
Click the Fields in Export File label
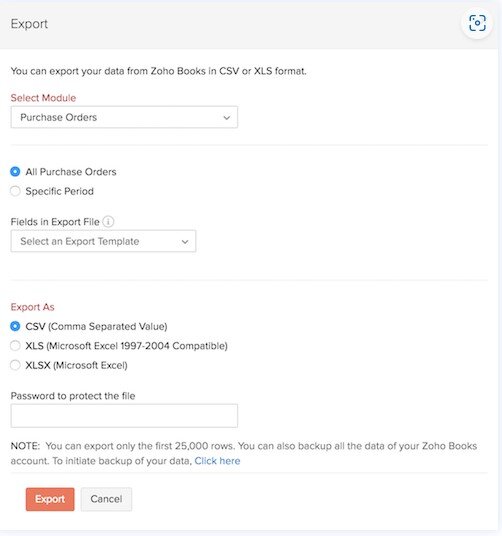55,222
